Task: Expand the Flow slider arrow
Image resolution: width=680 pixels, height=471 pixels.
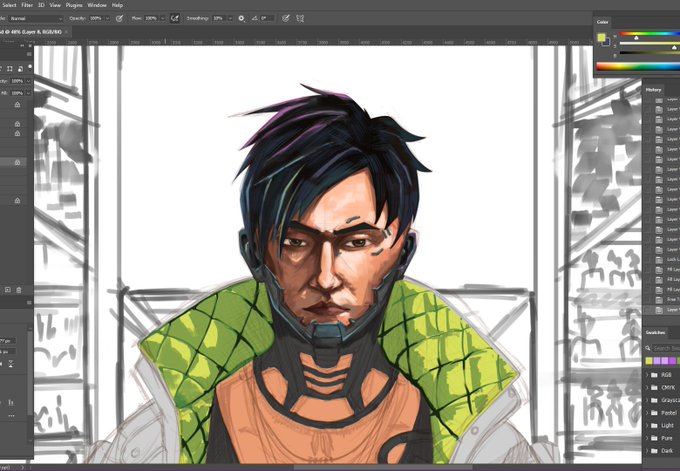Action: coord(162,19)
